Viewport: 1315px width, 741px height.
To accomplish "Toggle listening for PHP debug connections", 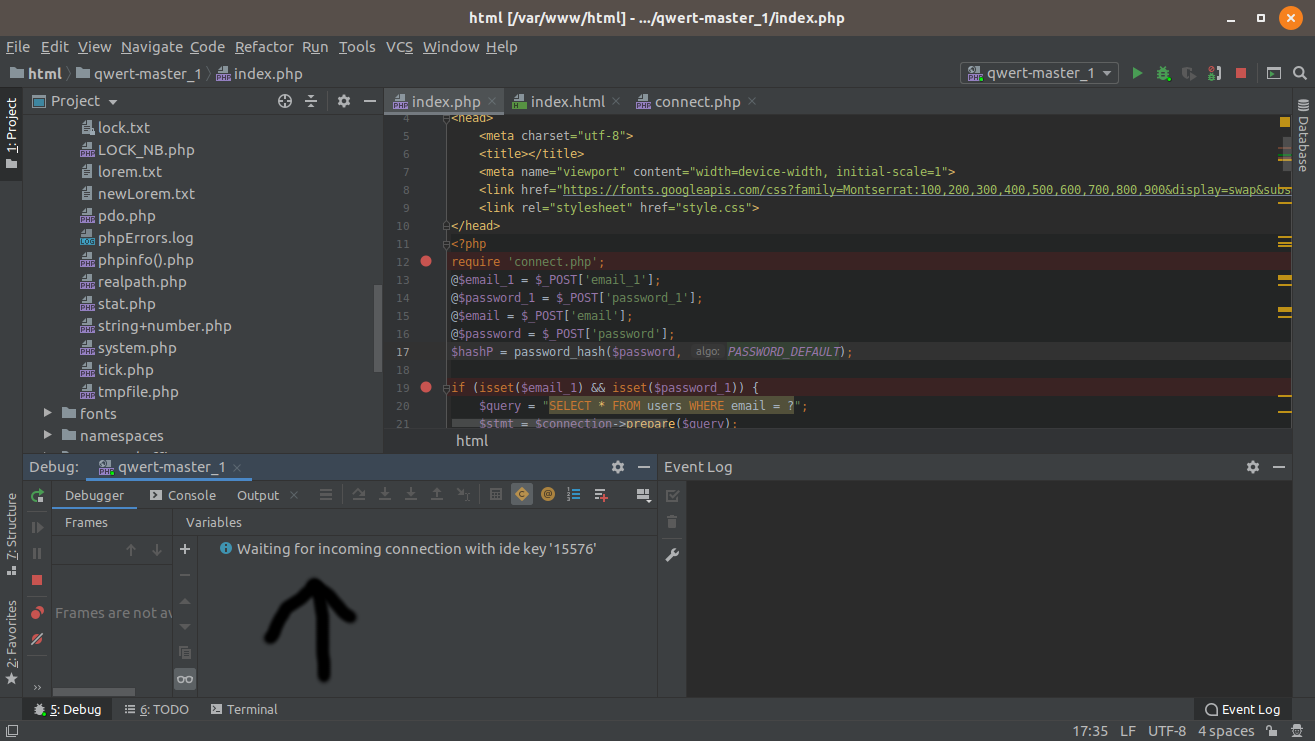I will tap(1214, 73).
